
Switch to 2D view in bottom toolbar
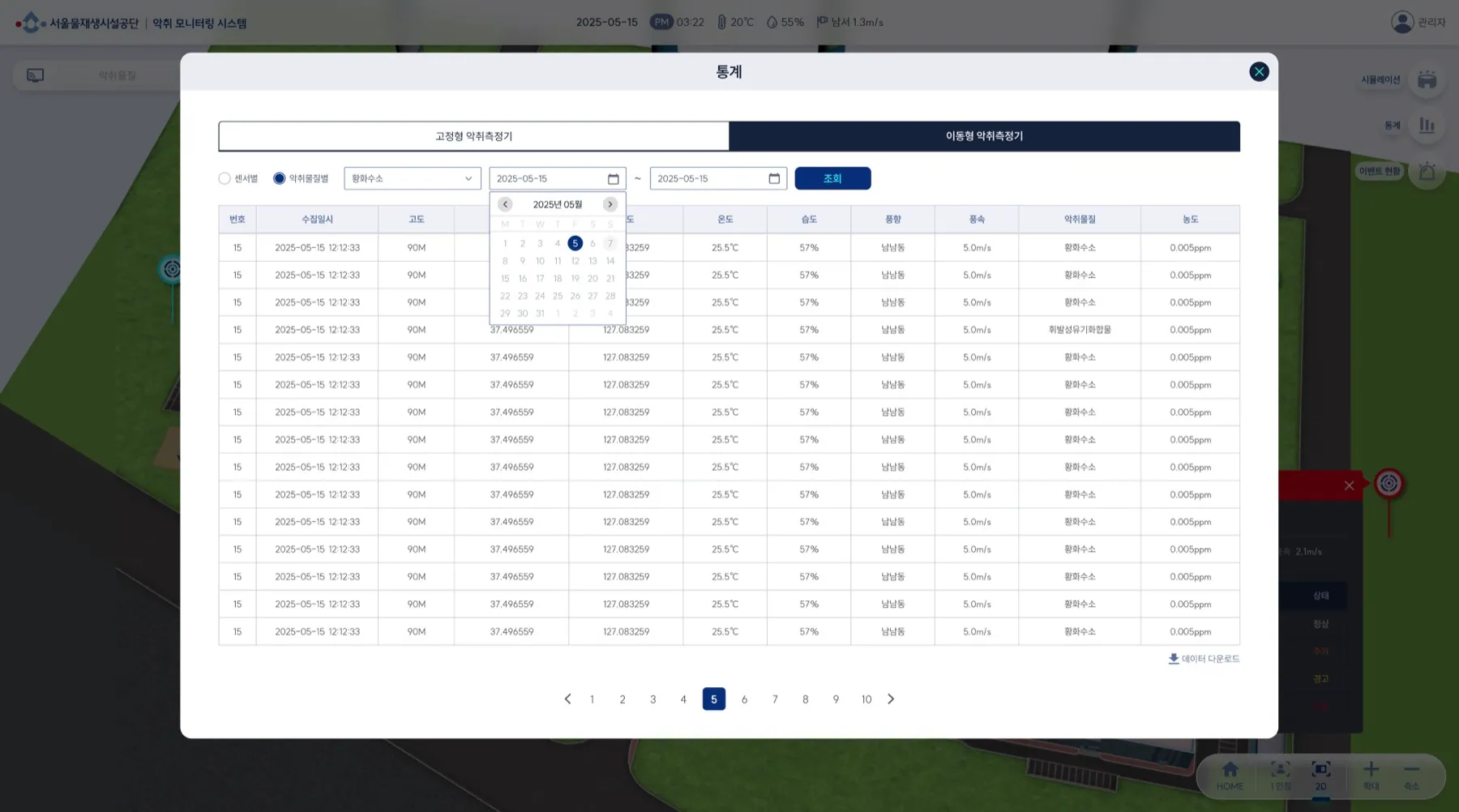click(x=1320, y=775)
